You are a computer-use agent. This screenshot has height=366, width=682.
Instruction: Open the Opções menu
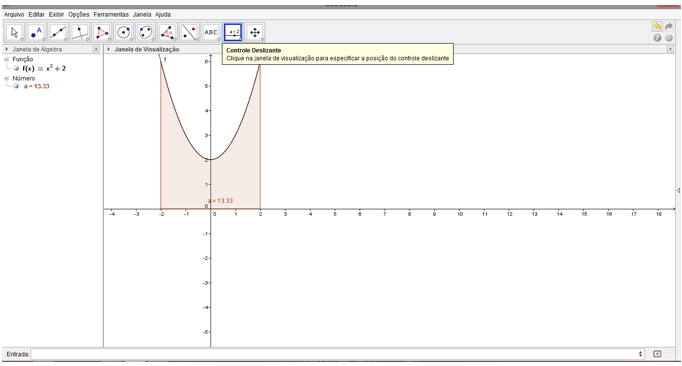[79, 14]
